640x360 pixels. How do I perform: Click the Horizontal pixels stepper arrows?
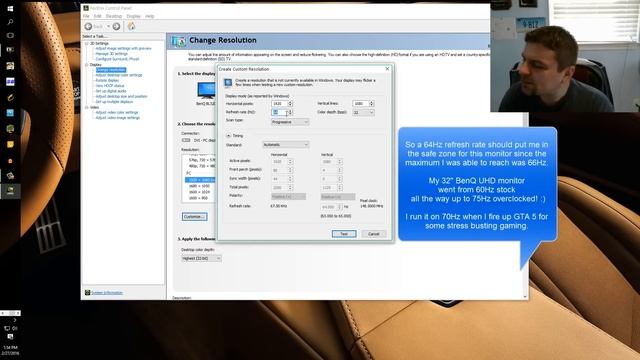291,104
